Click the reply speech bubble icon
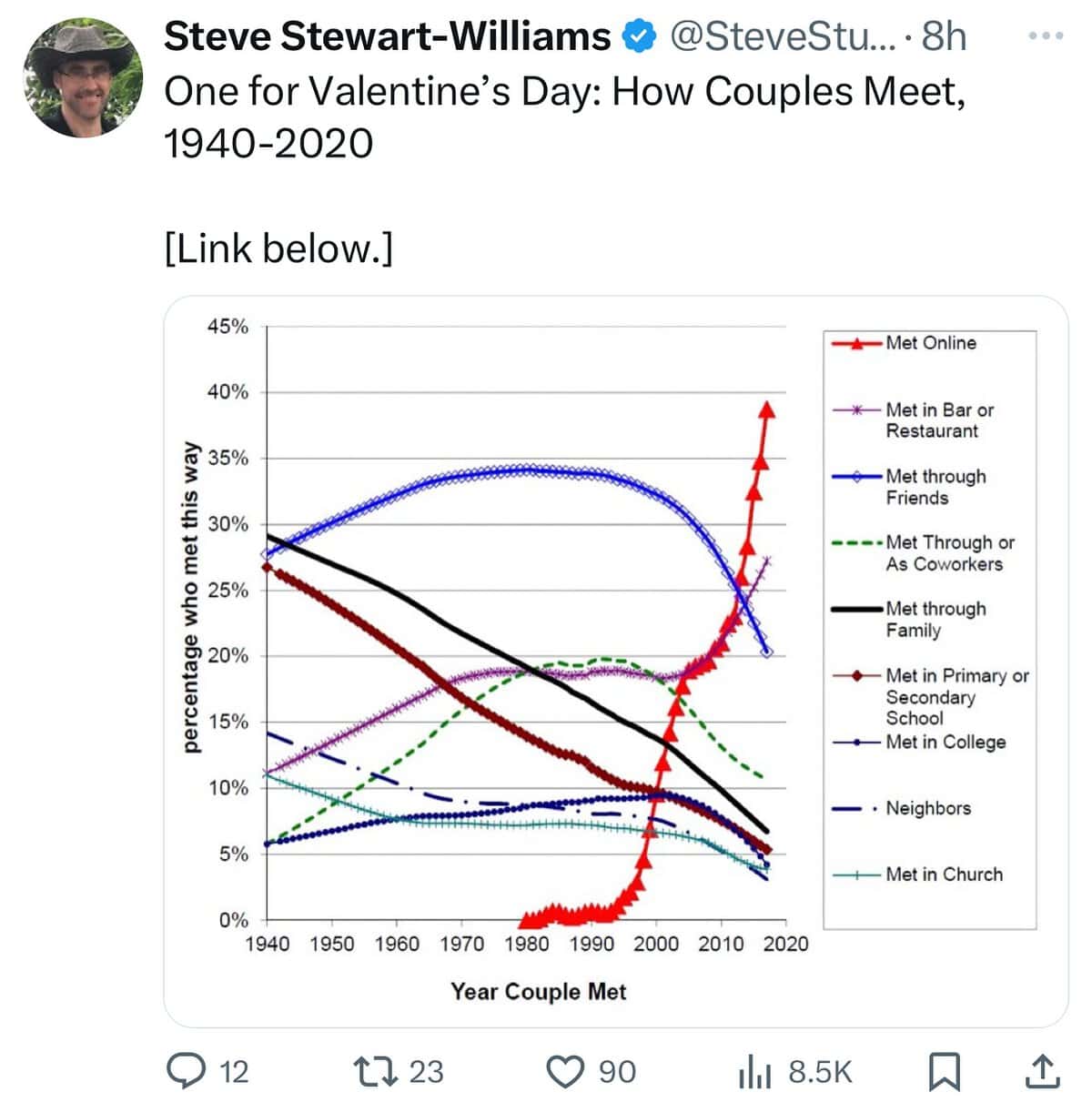Screen dimensions: 1092x1112 click(186, 1070)
